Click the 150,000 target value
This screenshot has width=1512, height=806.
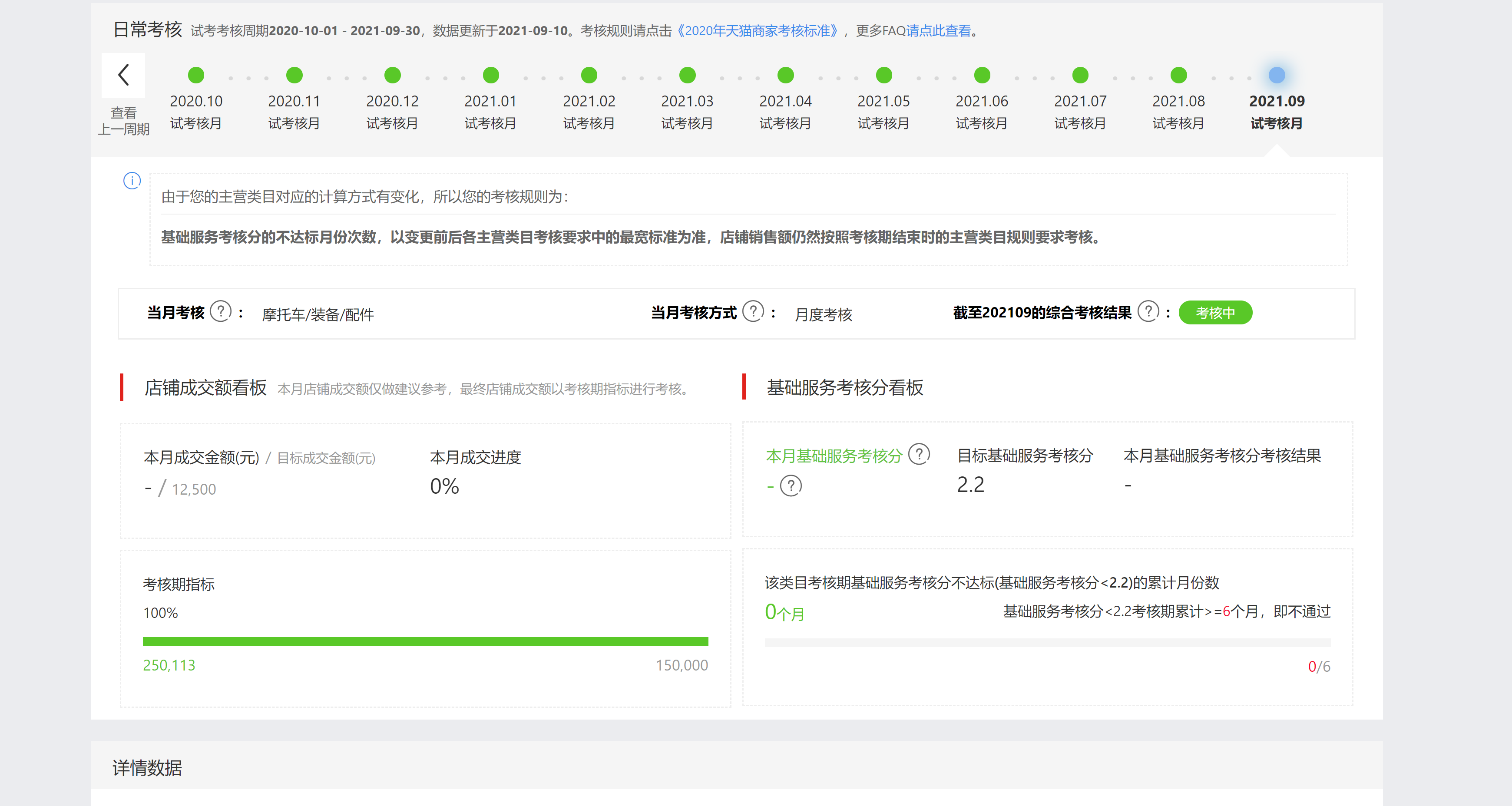click(682, 665)
